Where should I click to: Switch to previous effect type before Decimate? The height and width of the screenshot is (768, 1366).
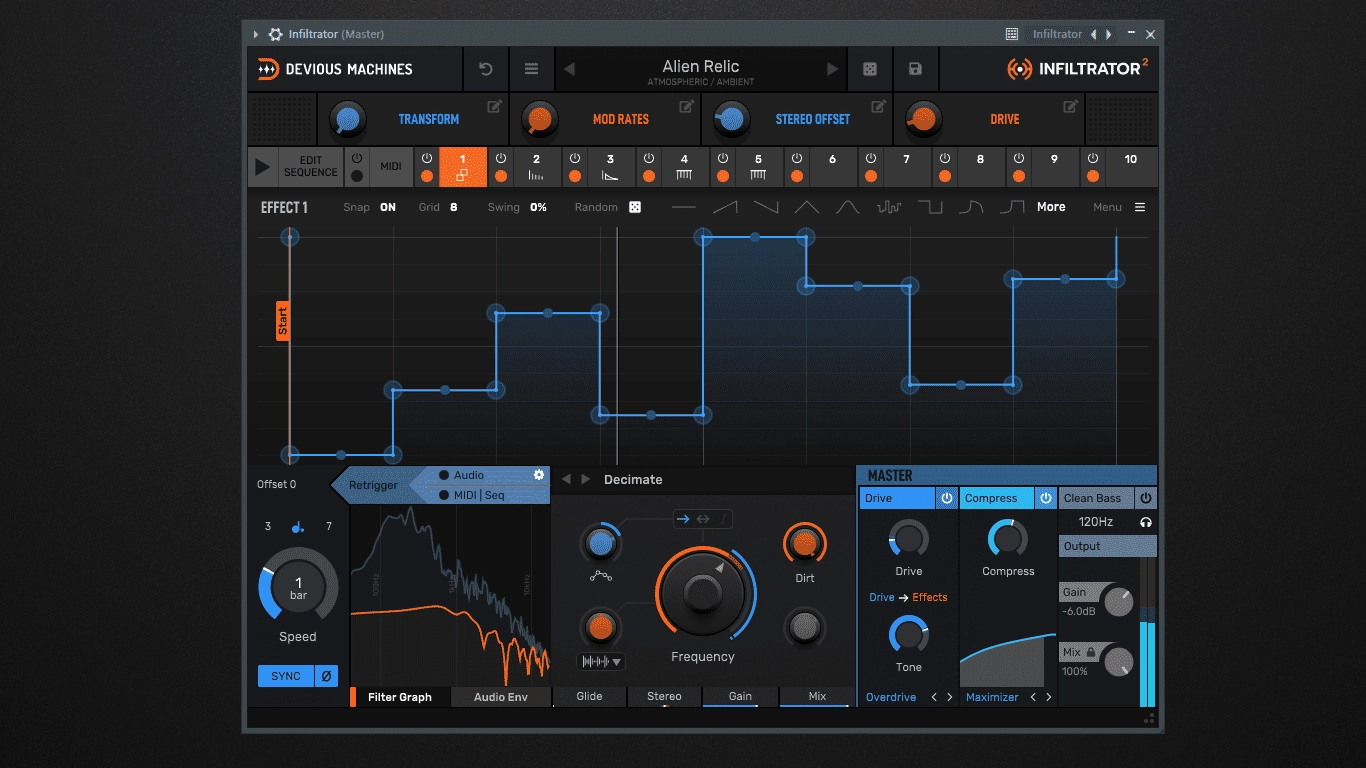point(566,480)
